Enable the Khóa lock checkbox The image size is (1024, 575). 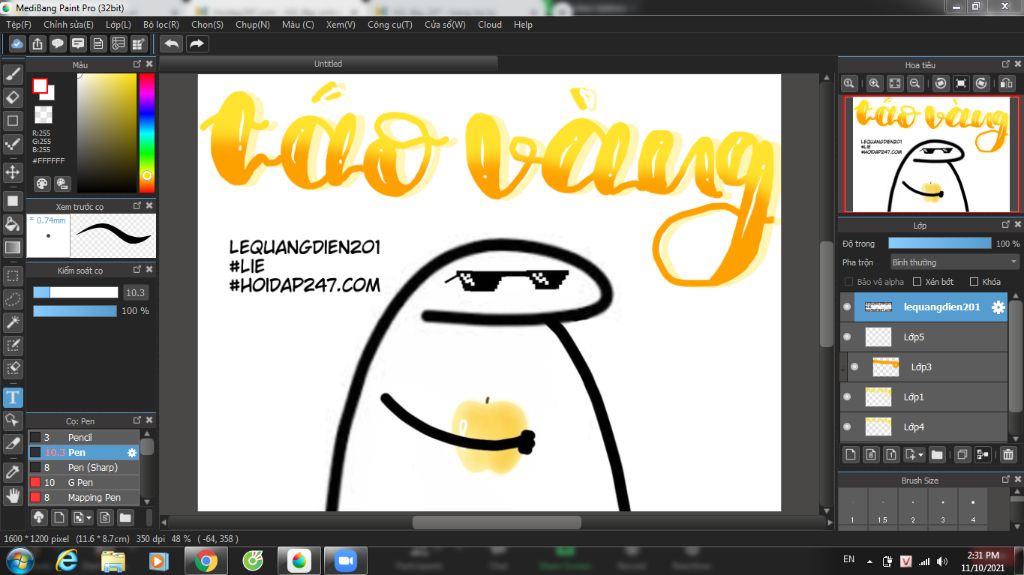974,282
